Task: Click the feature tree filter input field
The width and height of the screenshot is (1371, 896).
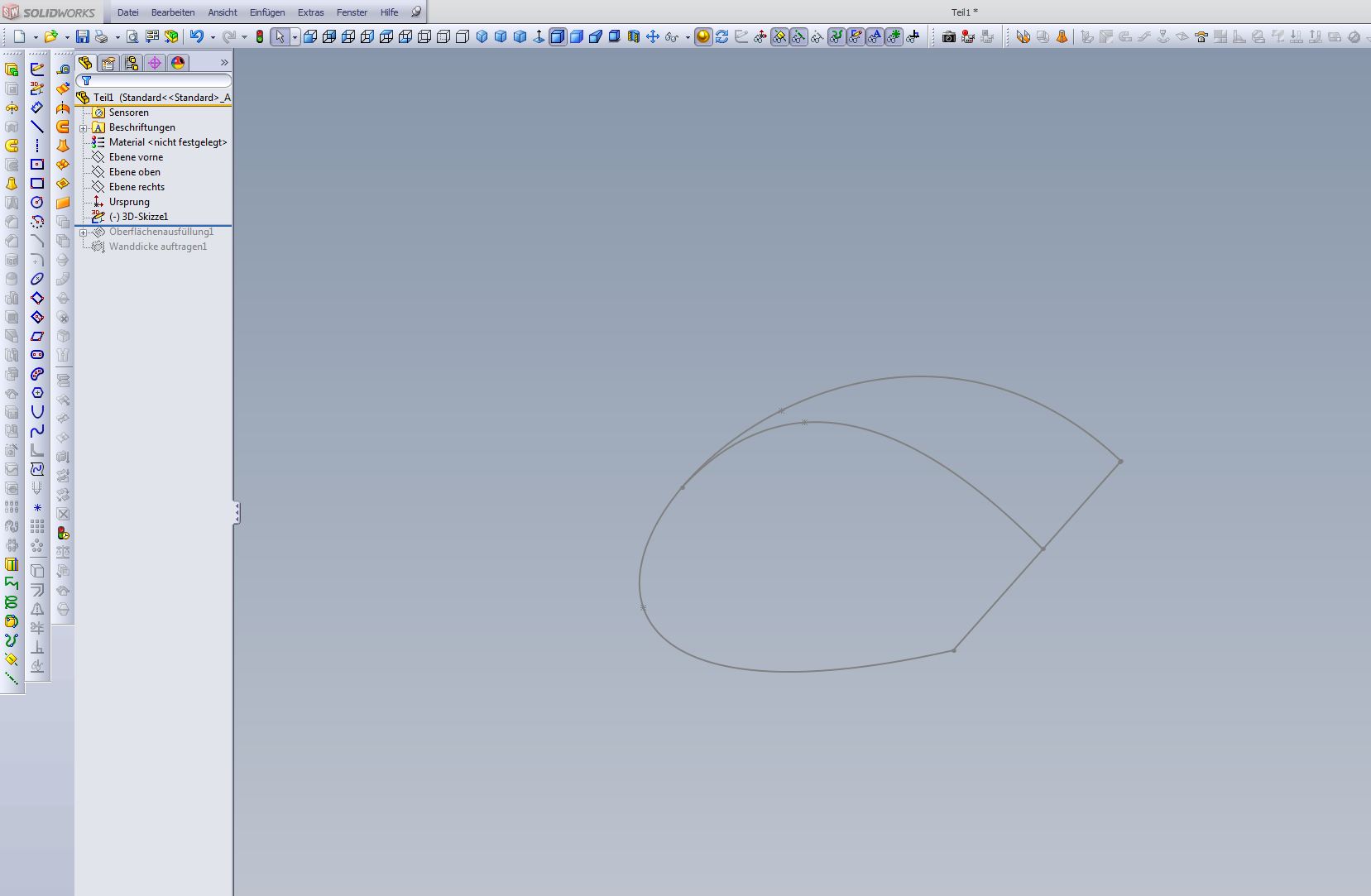Action: pyautogui.click(x=154, y=81)
